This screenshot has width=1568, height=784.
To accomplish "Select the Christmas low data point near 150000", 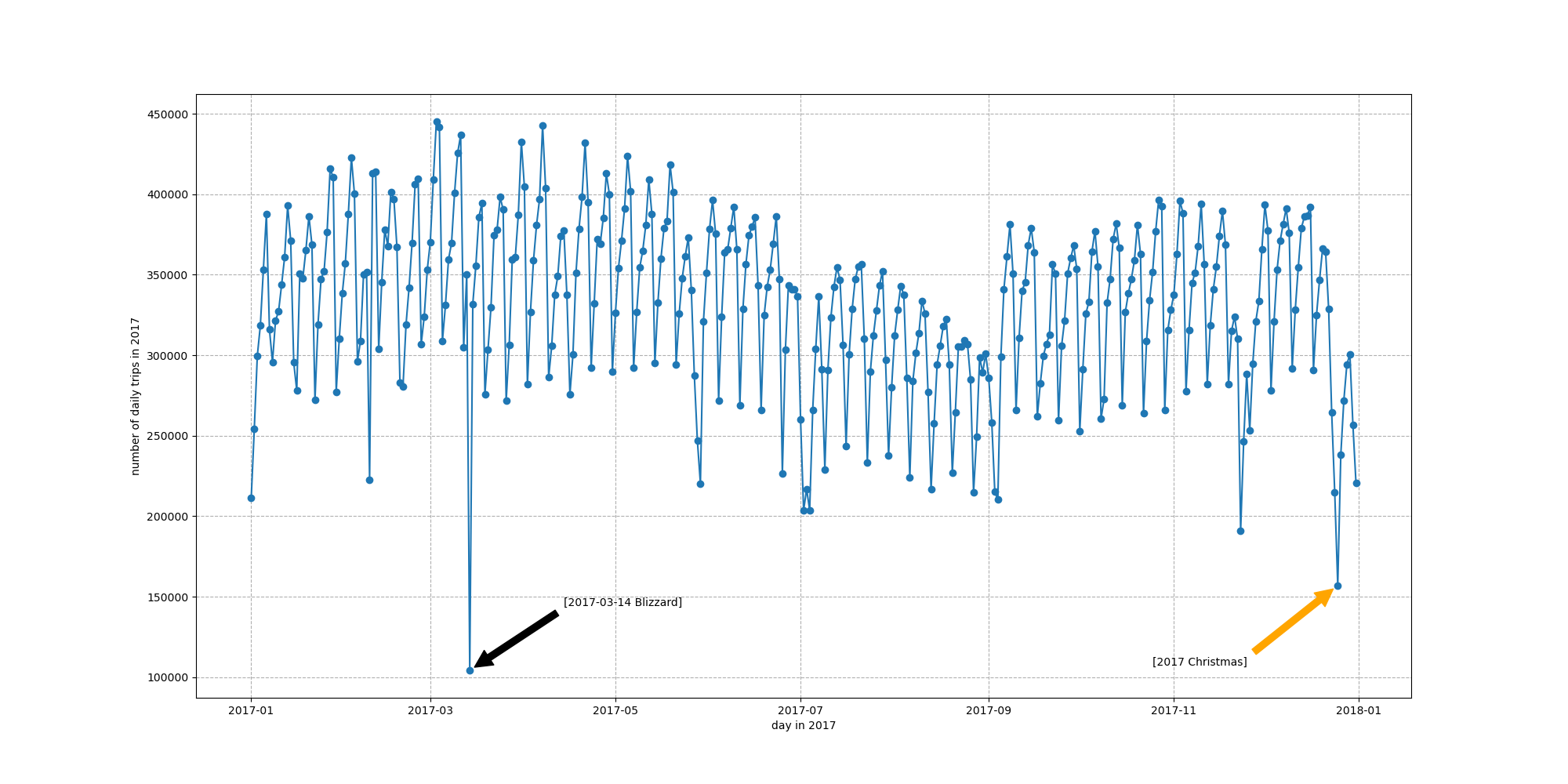I will coord(1338,586).
